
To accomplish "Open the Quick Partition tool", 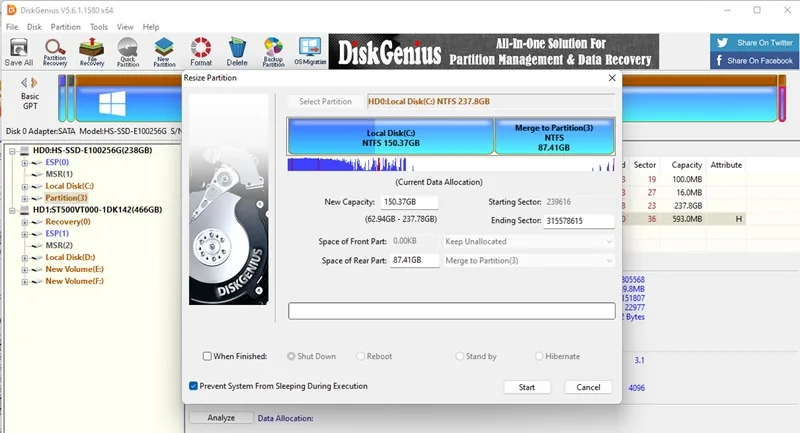I will (x=128, y=52).
